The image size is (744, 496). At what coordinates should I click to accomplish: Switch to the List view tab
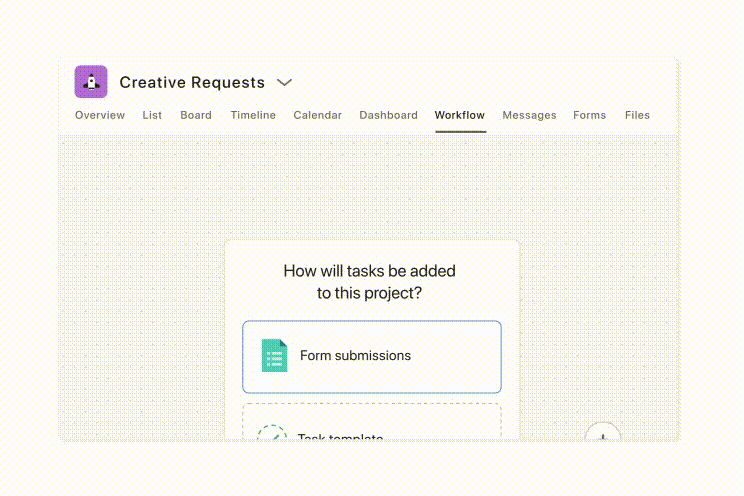click(152, 115)
